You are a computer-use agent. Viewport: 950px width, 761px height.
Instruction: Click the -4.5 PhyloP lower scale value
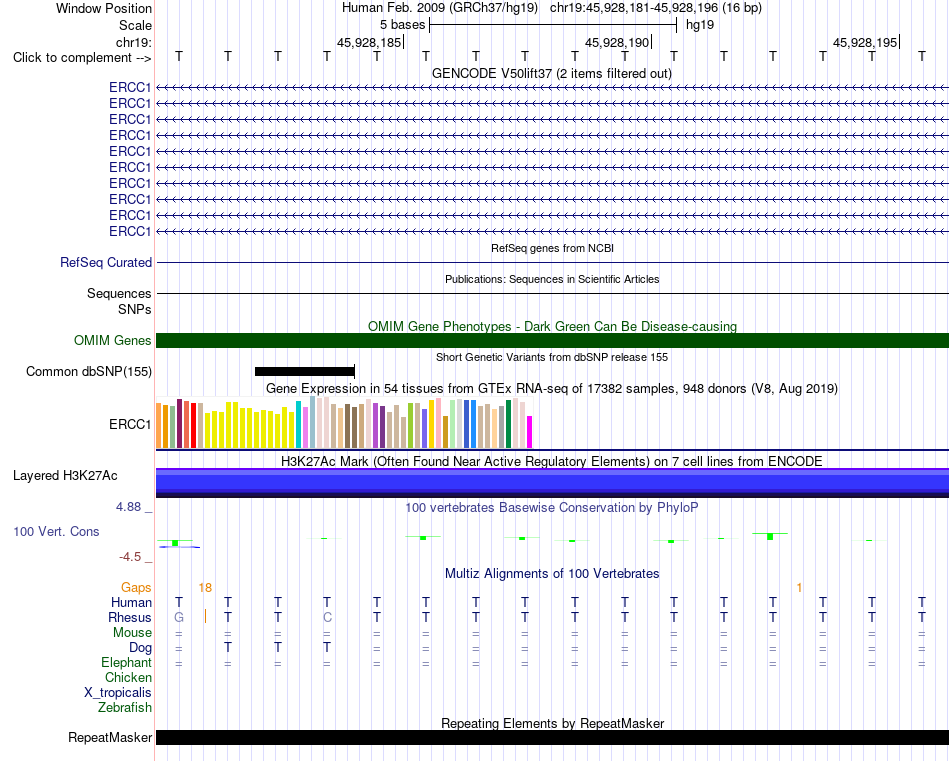[x=130, y=556]
